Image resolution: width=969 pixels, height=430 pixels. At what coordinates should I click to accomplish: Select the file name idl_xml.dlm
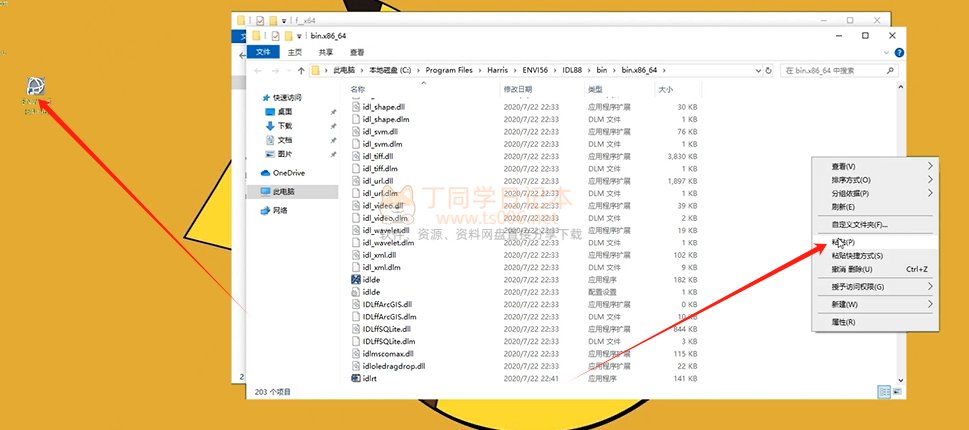pyautogui.click(x=381, y=267)
